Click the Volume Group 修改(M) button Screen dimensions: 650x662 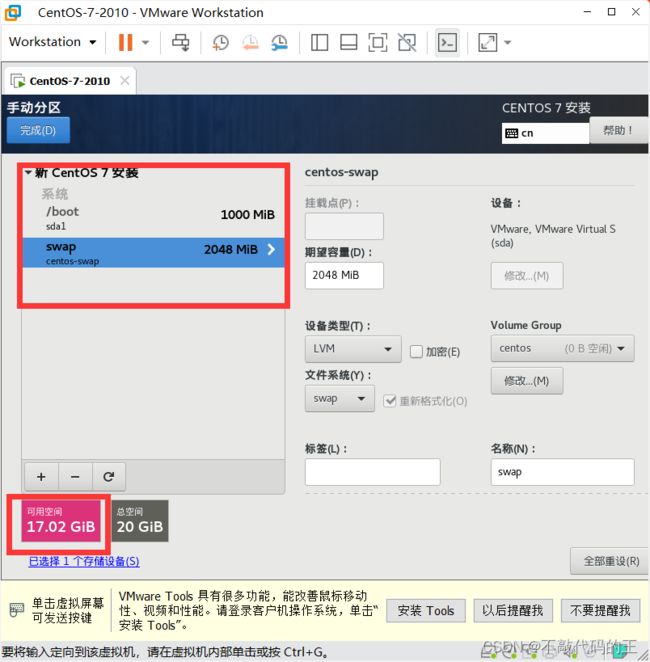[526, 381]
